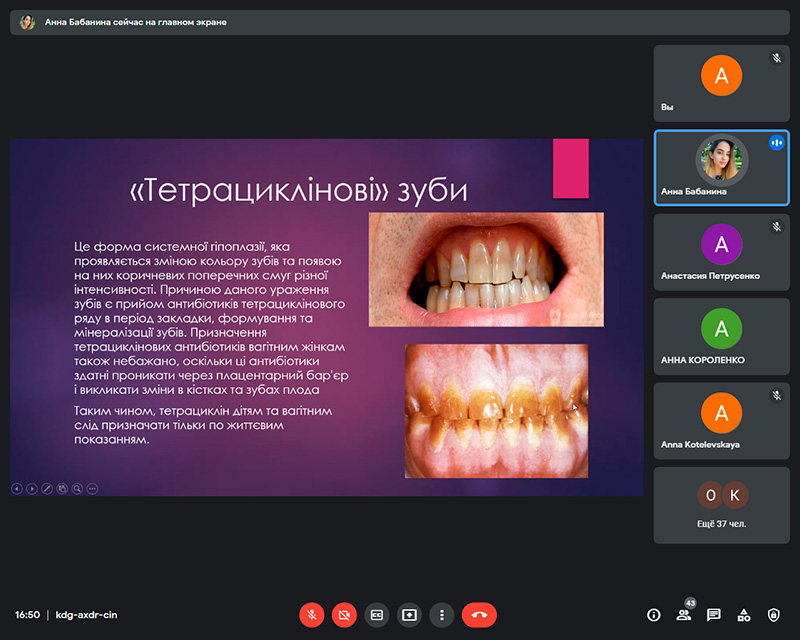Toggle closed captions (CC) button

coord(377,615)
